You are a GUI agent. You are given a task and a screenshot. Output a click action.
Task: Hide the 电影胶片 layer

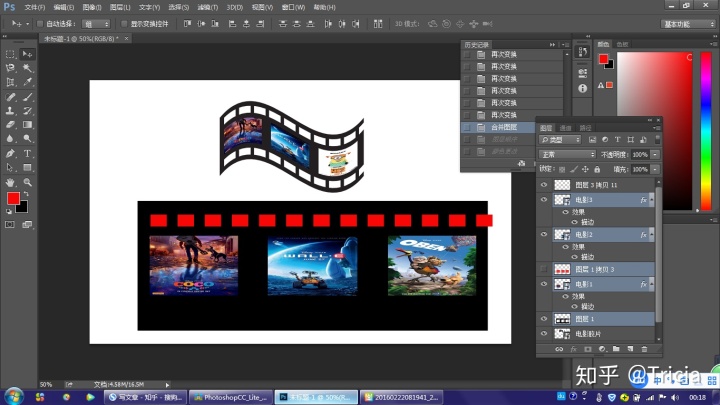point(544,334)
